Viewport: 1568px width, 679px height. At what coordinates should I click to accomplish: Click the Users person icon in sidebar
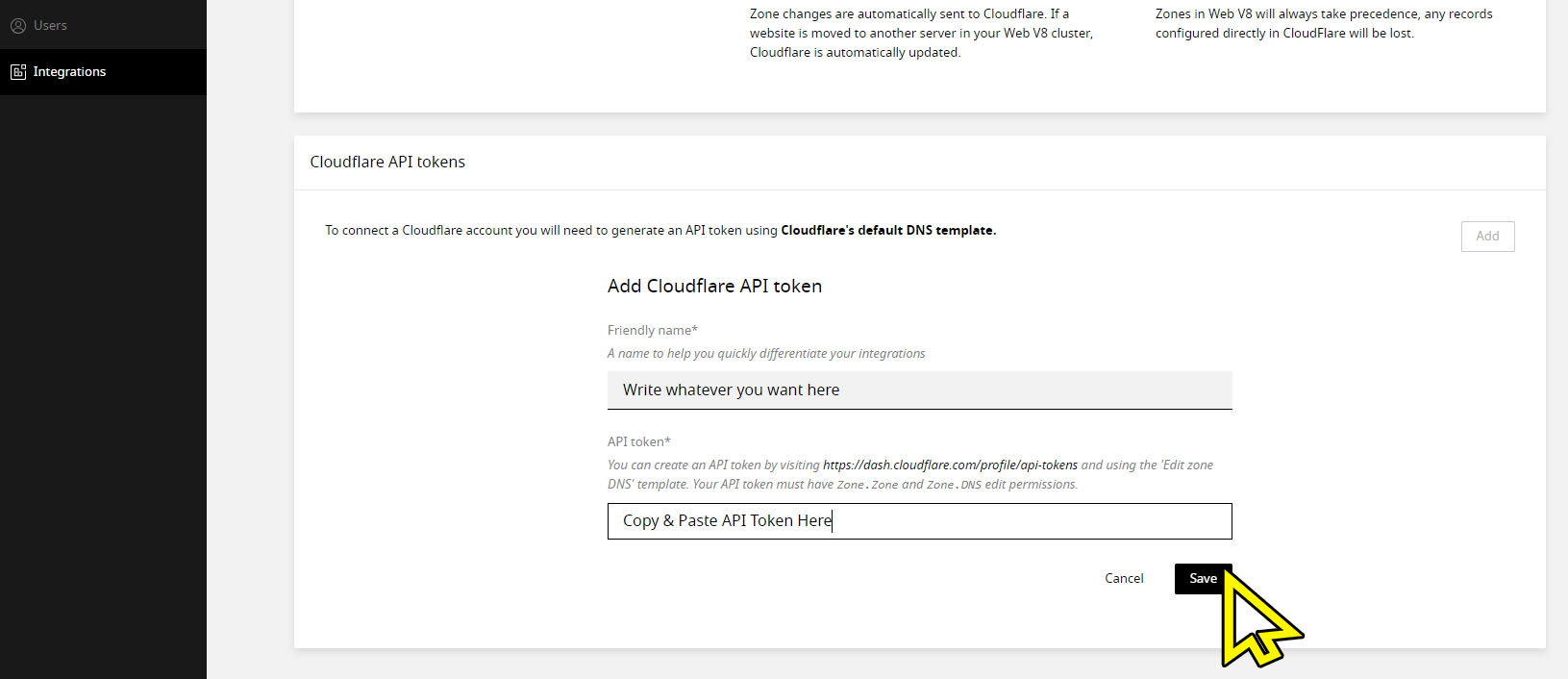[x=18, y=26]
